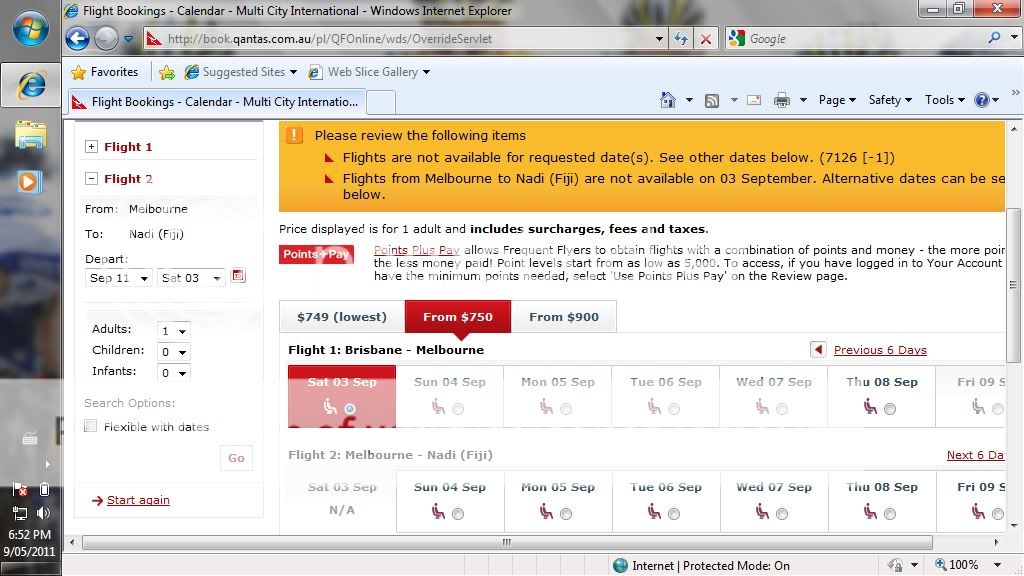1024x576 pixels.
Task: Open the Safety menu
Action: point(890,100)
